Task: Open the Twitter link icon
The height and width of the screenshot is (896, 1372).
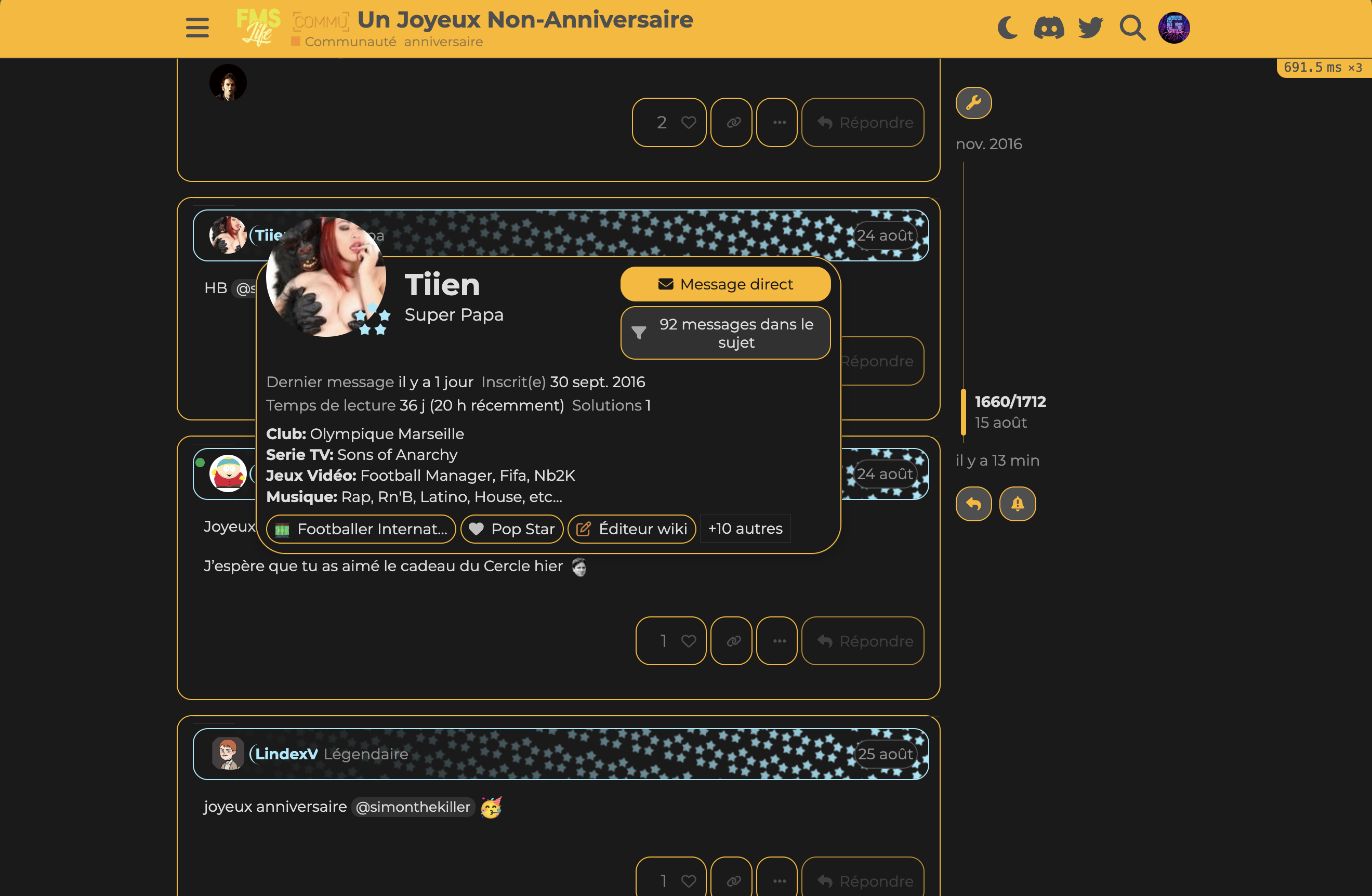Action: (1090, 27)
